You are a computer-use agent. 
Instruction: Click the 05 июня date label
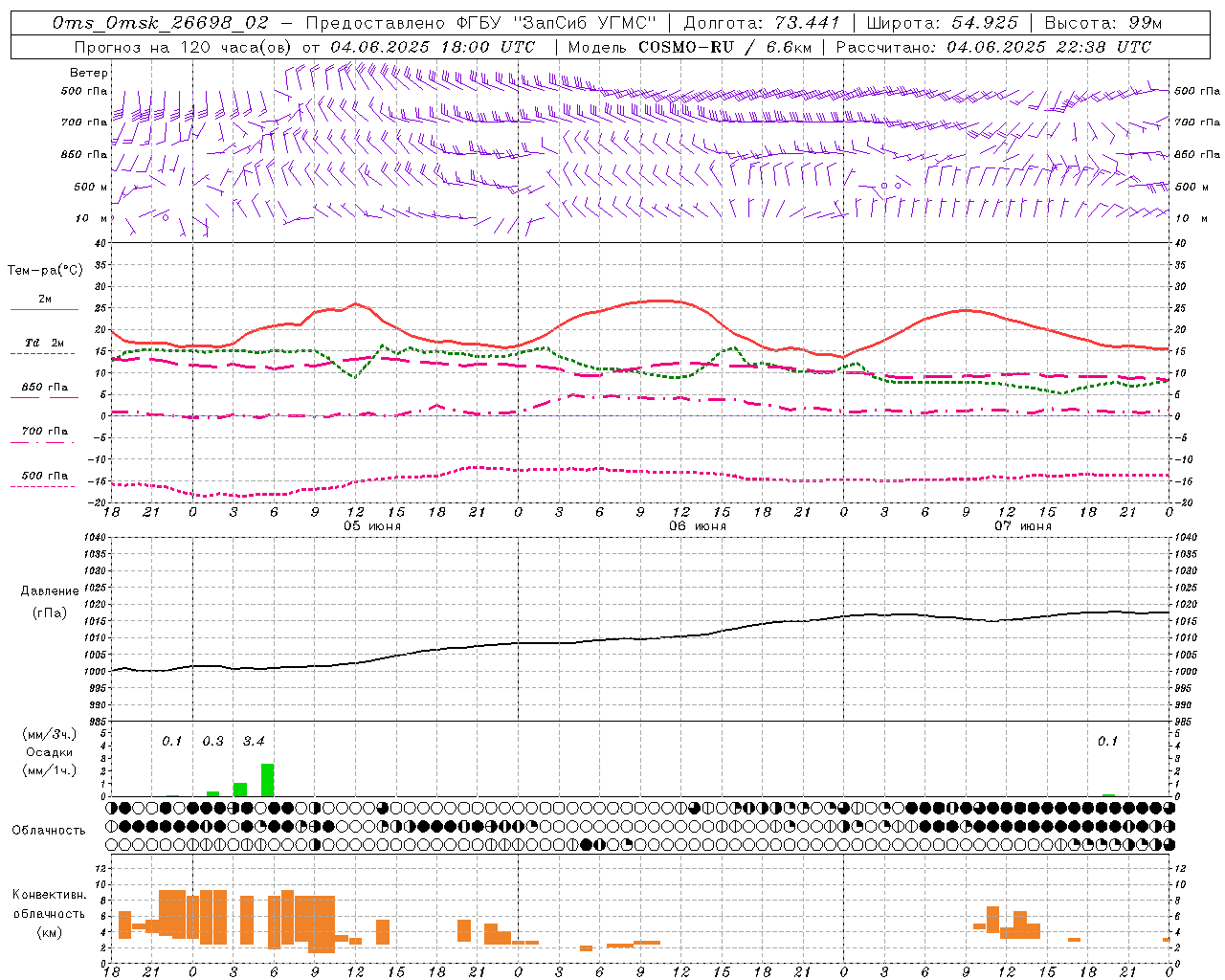(x=372, y=526)
